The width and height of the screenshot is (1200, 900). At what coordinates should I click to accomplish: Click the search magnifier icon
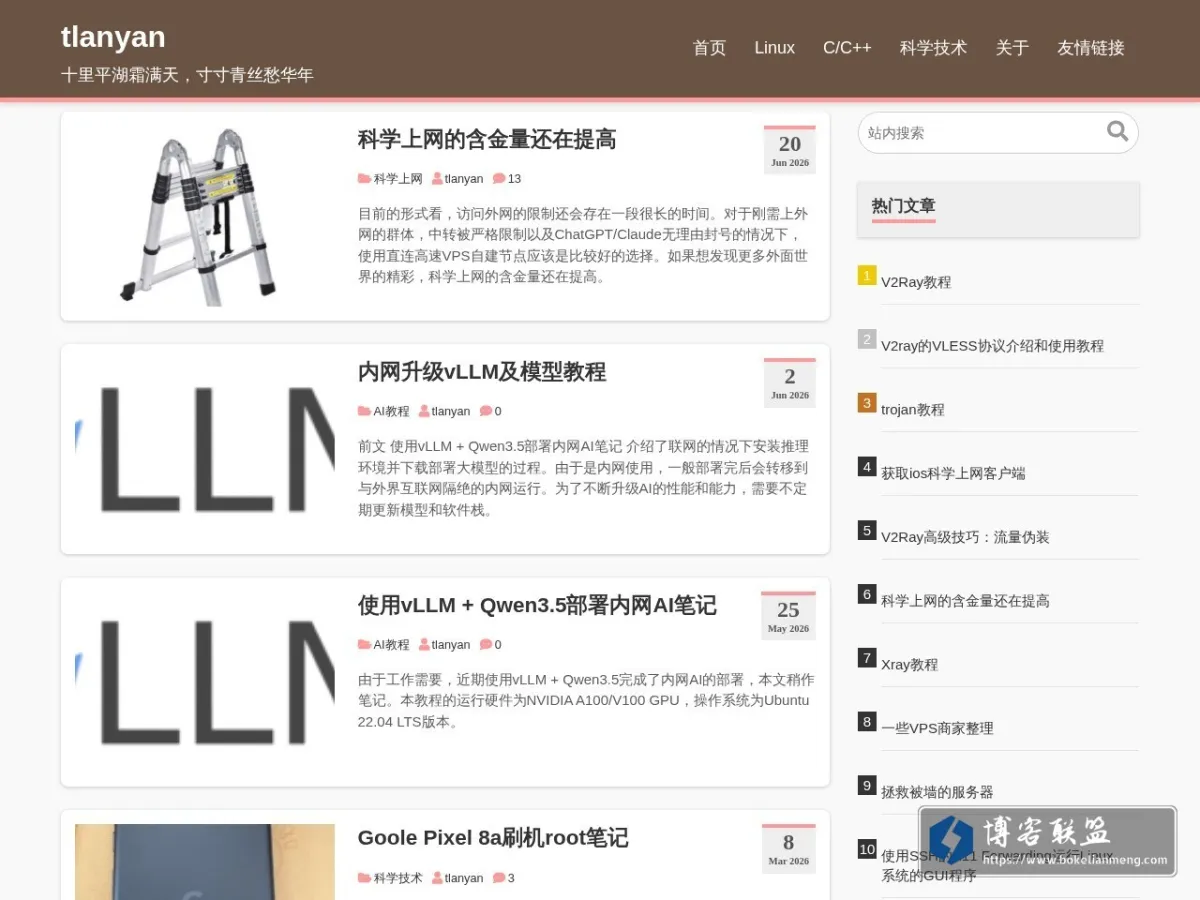(1117, 131)
